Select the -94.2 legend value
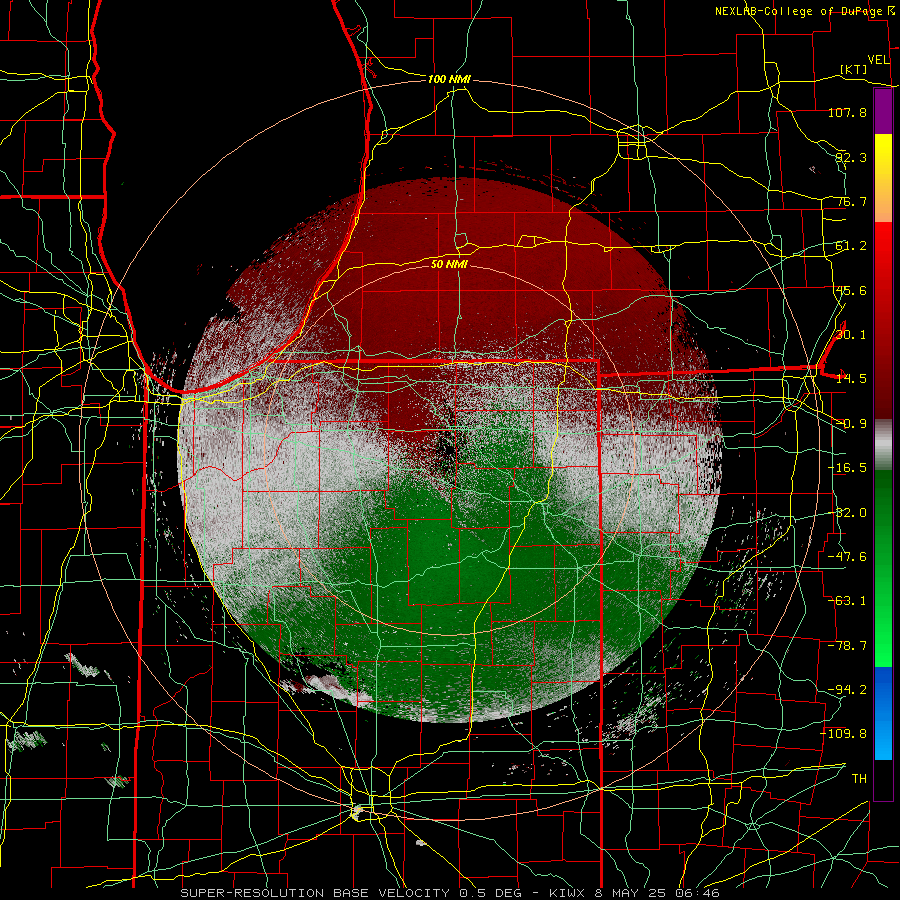 coord(847,690)
